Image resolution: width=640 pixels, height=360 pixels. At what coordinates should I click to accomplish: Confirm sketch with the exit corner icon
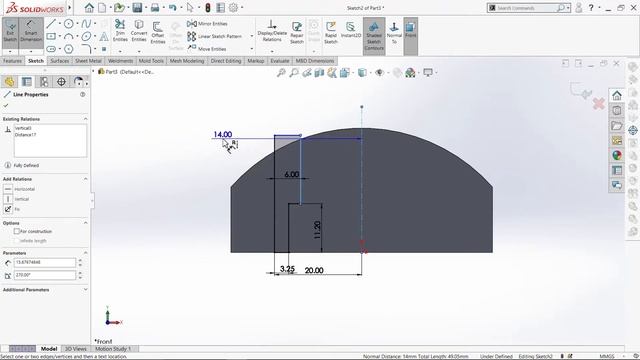581,90
